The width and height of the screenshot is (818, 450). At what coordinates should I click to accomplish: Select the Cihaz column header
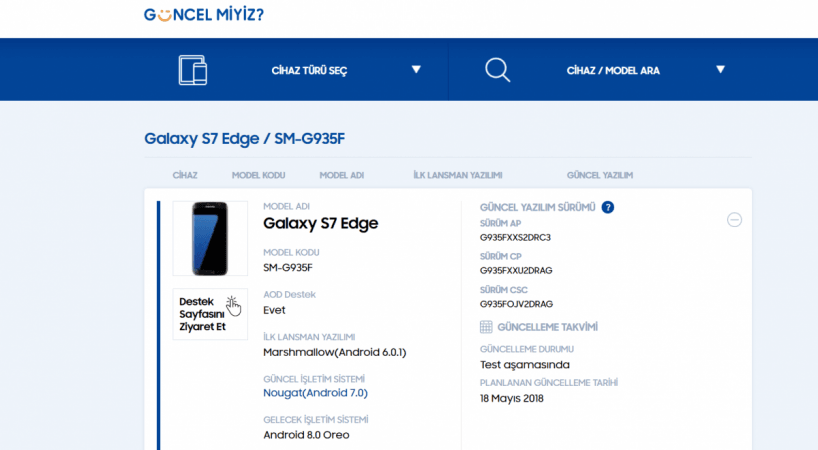pyautogui.click(x=185, y=175)
